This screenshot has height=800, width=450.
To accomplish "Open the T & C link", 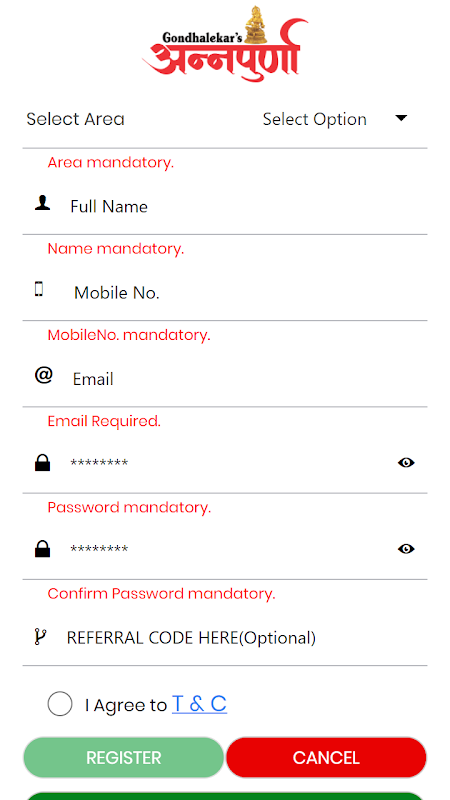I will click(x=199, y=704).
